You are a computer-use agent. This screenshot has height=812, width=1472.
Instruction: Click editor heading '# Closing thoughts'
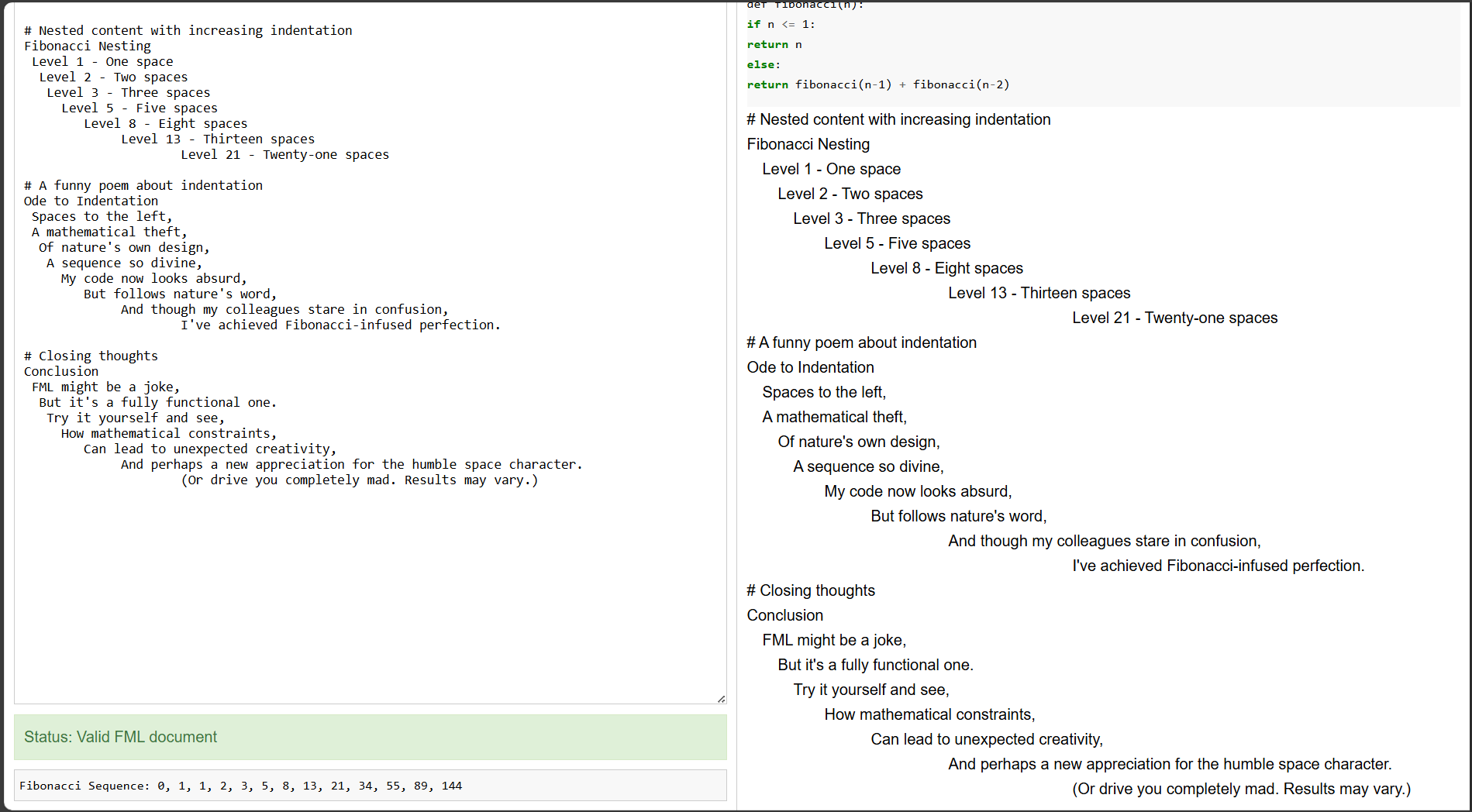(91, 356)
